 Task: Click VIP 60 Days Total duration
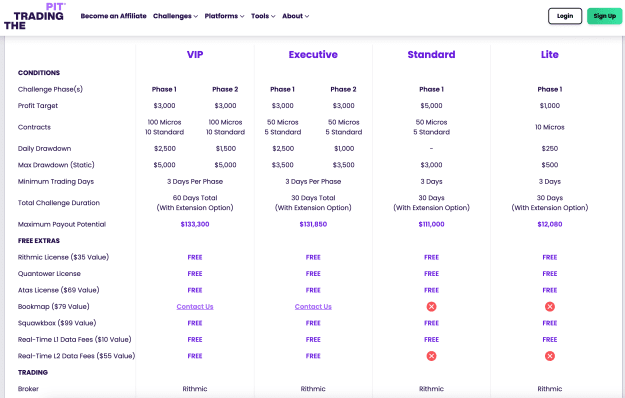pos(195,198)
